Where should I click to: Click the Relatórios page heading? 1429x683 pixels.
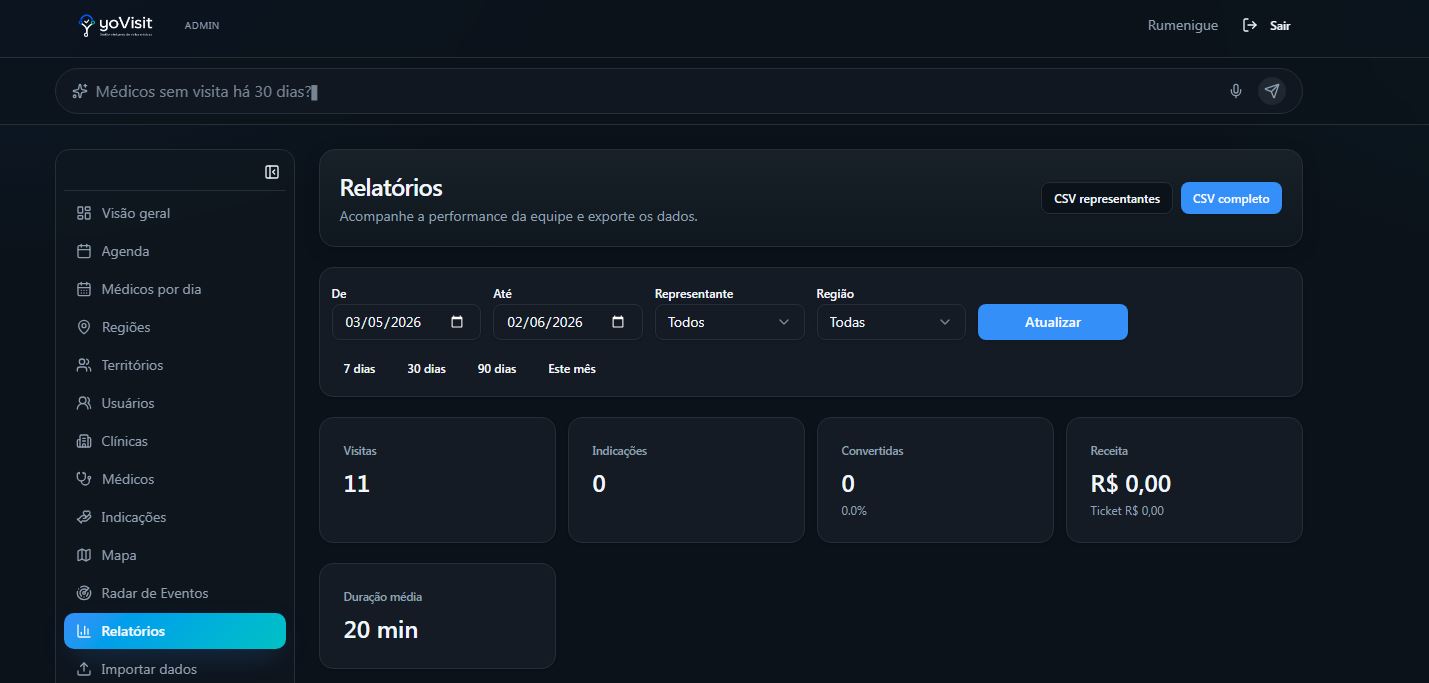391,187
